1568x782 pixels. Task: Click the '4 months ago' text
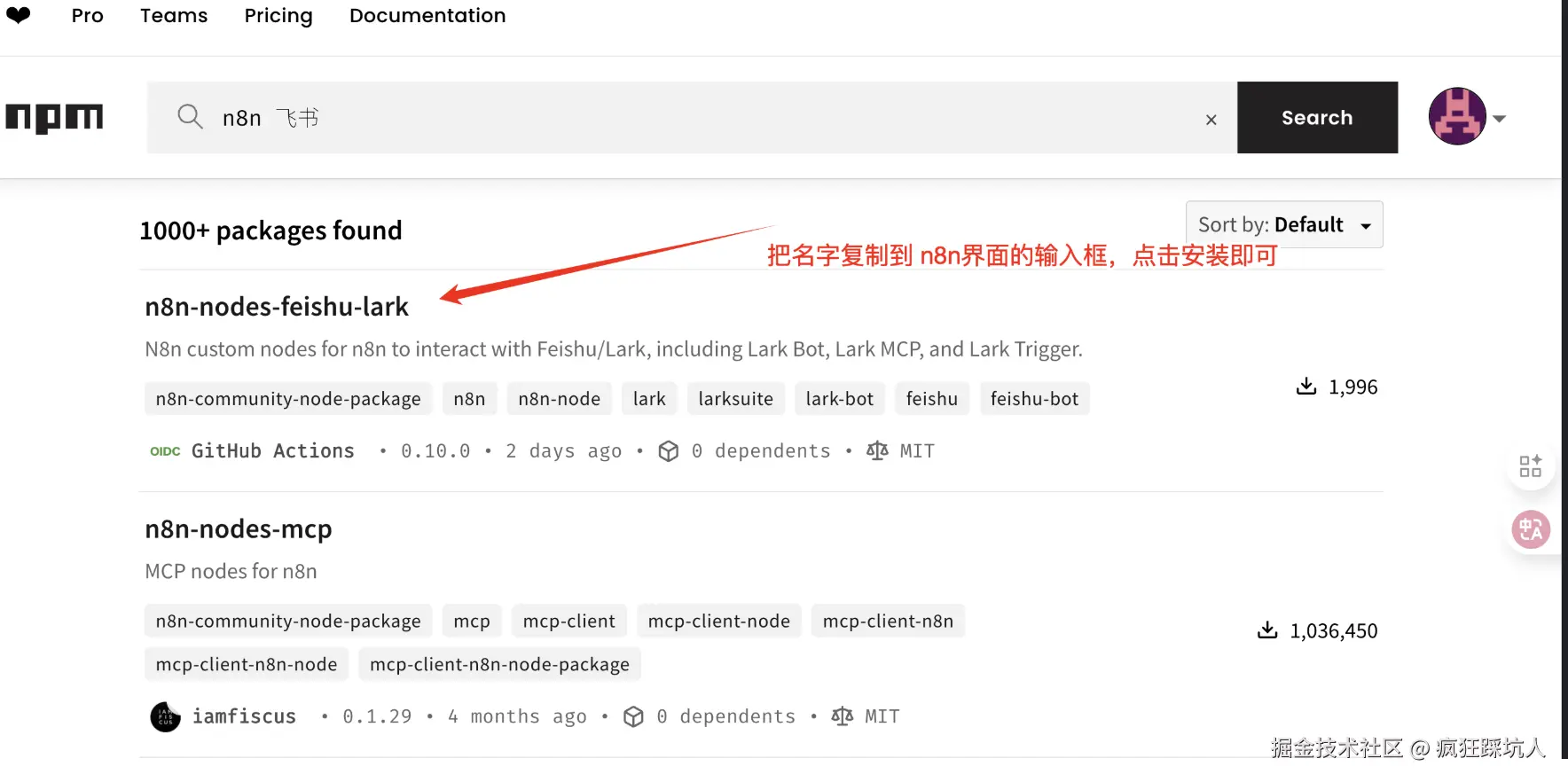[x=517, y=716]
